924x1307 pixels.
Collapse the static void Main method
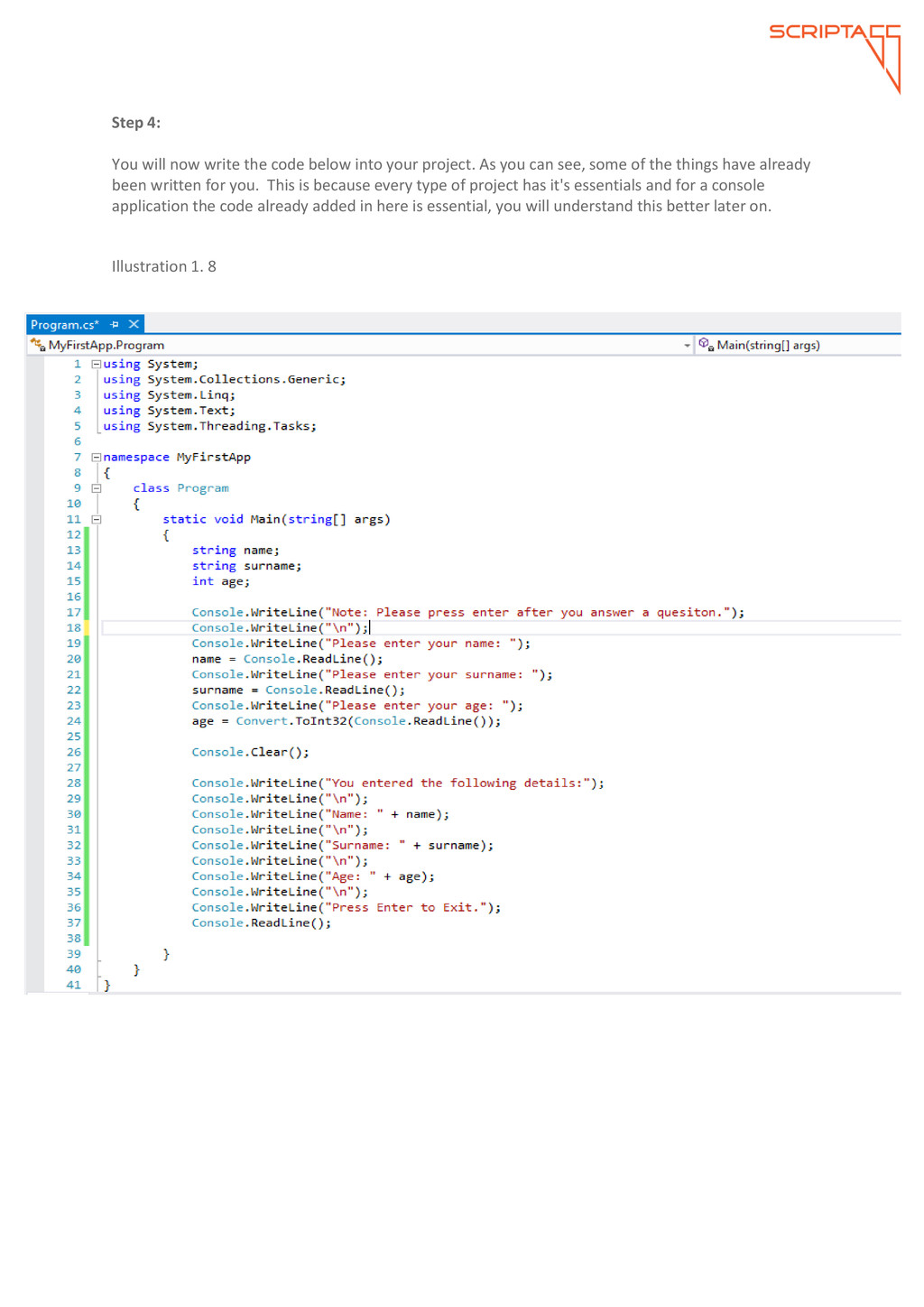coord(96,520)
